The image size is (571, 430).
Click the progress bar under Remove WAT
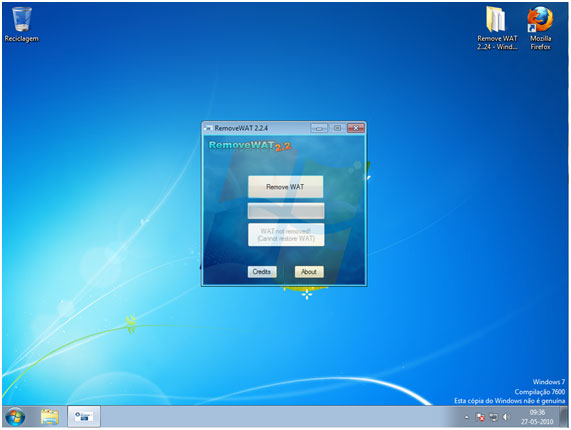(286, 211)
